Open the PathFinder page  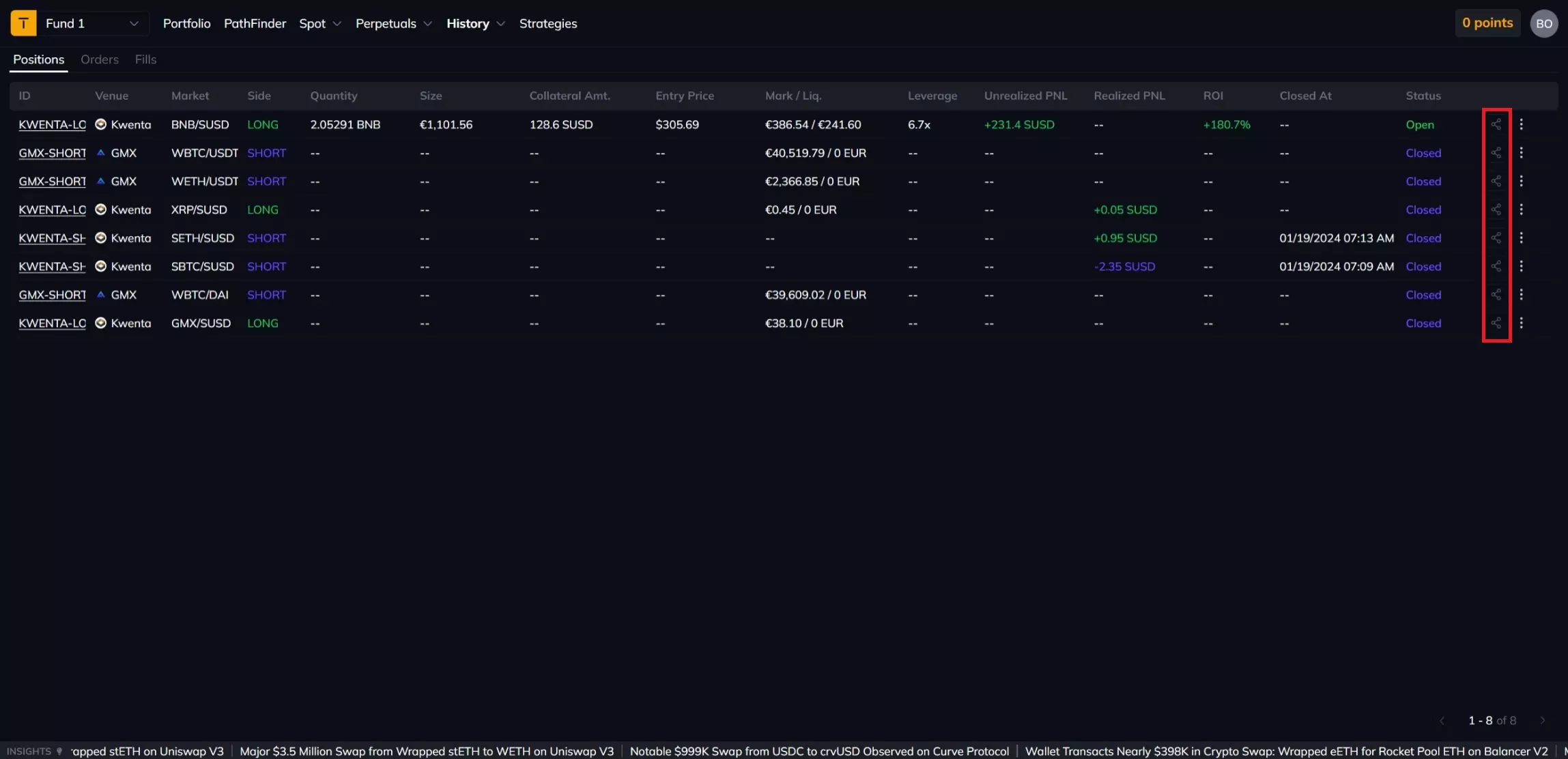(255, 23)
